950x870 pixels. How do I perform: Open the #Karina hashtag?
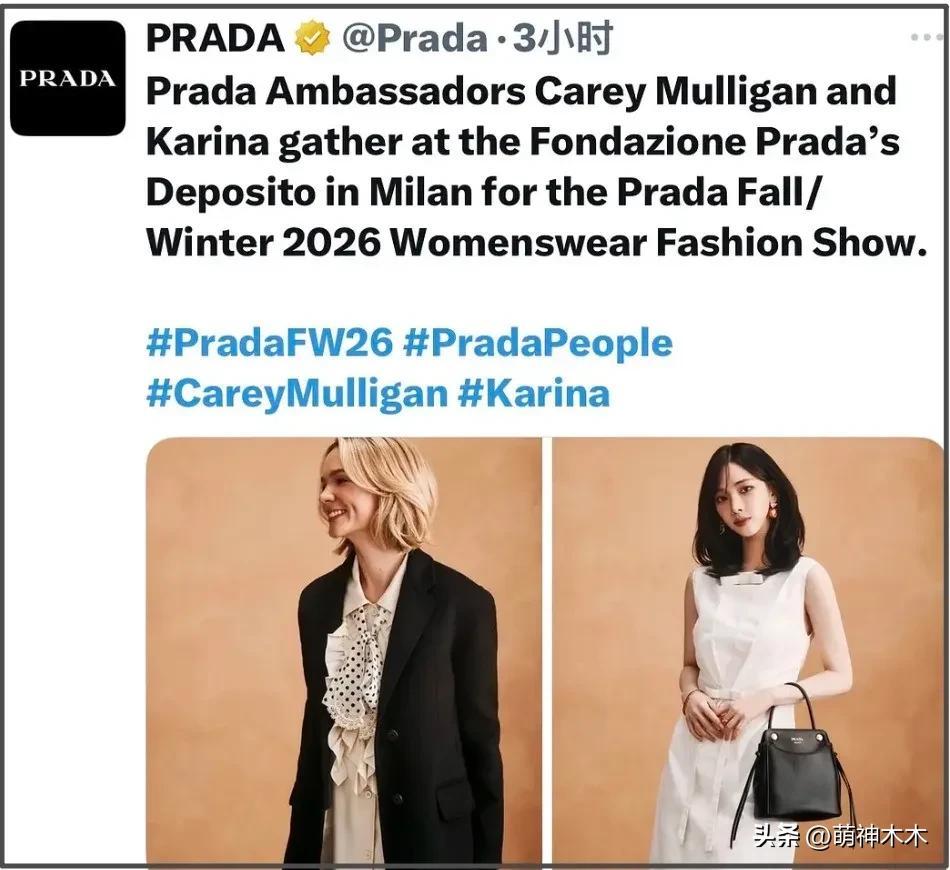tap(533, 394)
